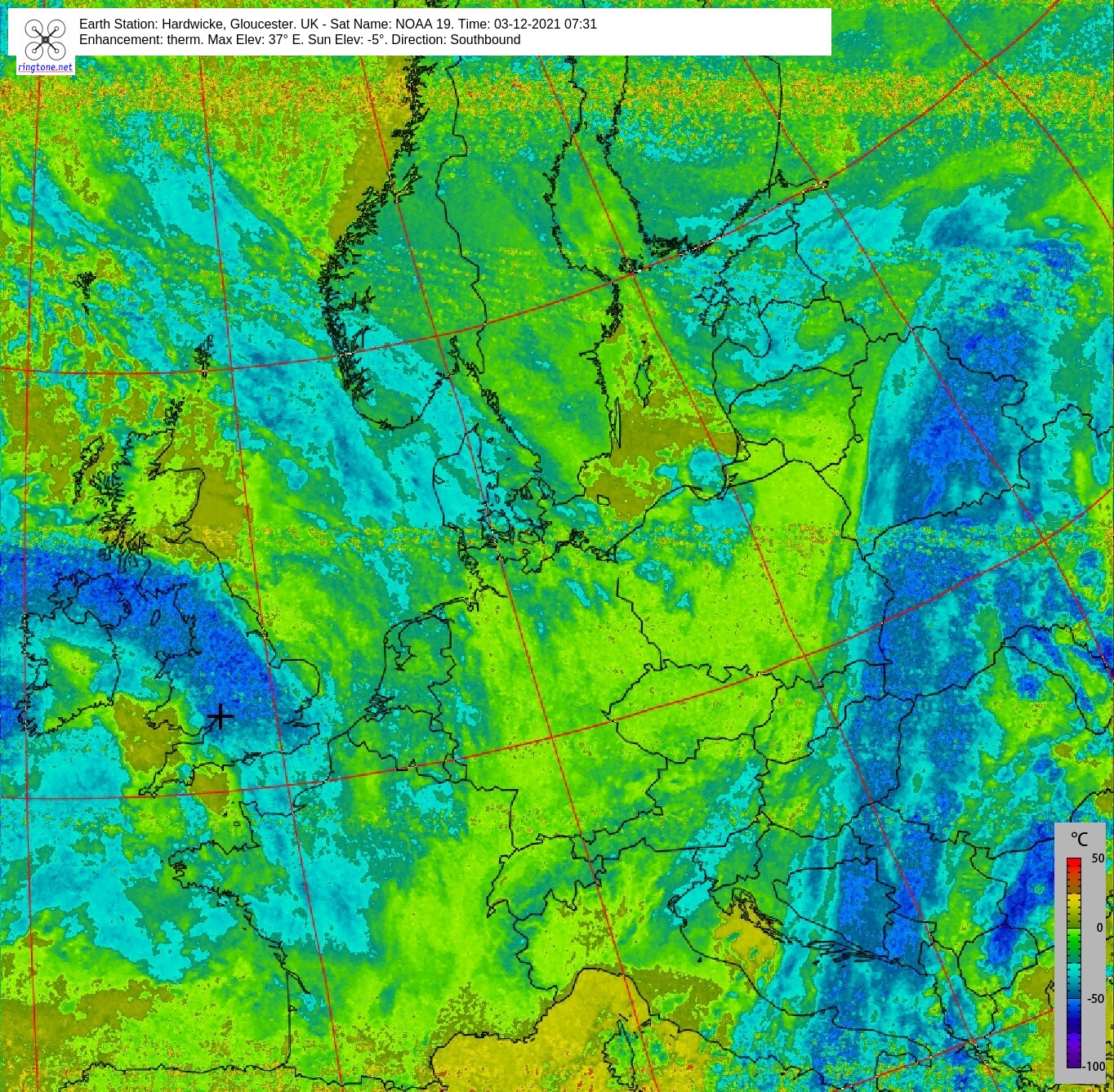The image size is (1114, 1092).
Task: Click the -100 label on the temperature legend
Action: [1094, 1066]
